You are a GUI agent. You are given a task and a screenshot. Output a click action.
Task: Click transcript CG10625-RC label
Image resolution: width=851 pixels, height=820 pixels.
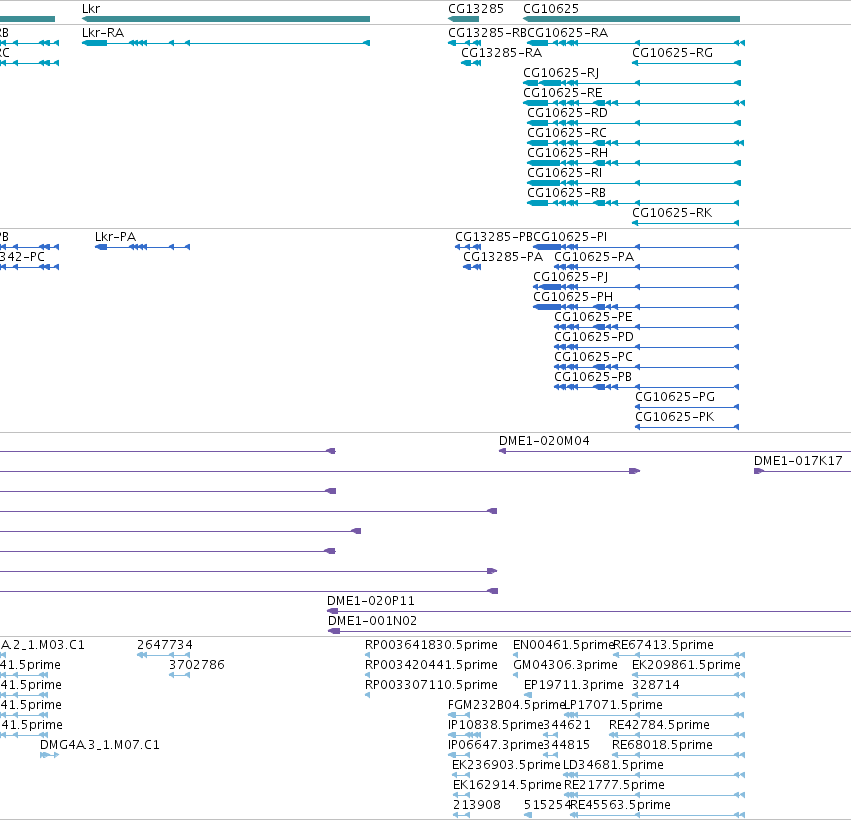click(567, 133)
